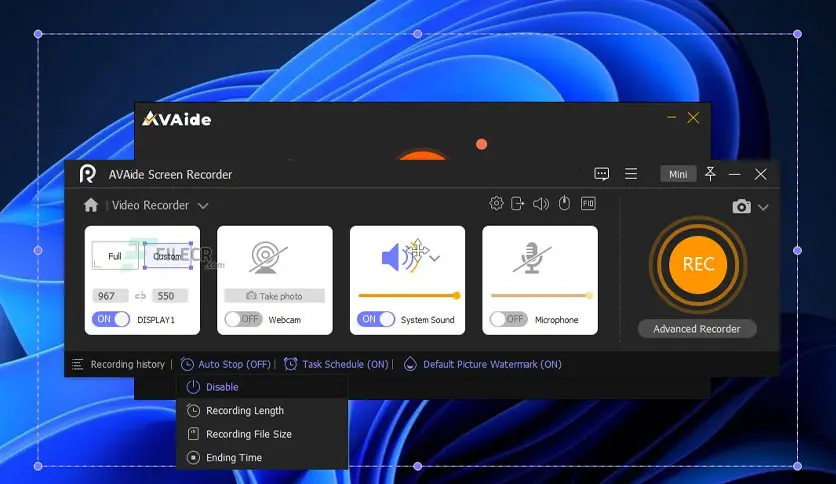The image size is (836, 484).
Task: Open the feedback chat bubble icon
Action: (x=601, y=174)
